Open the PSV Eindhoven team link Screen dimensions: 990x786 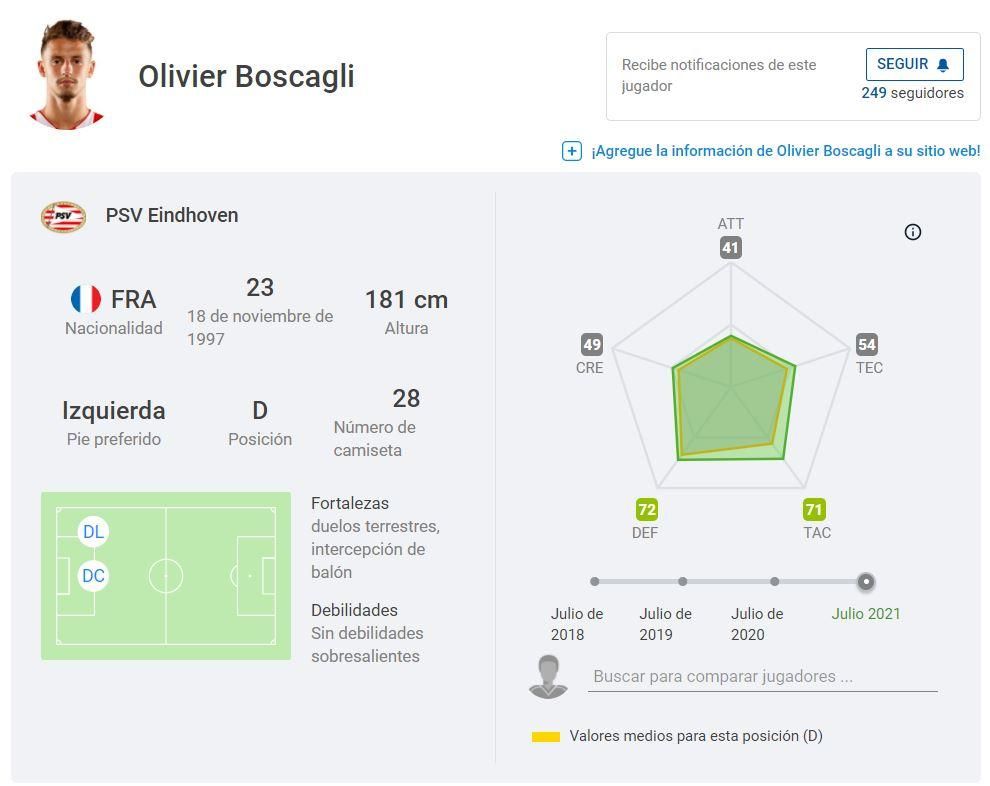click(172, 215)
